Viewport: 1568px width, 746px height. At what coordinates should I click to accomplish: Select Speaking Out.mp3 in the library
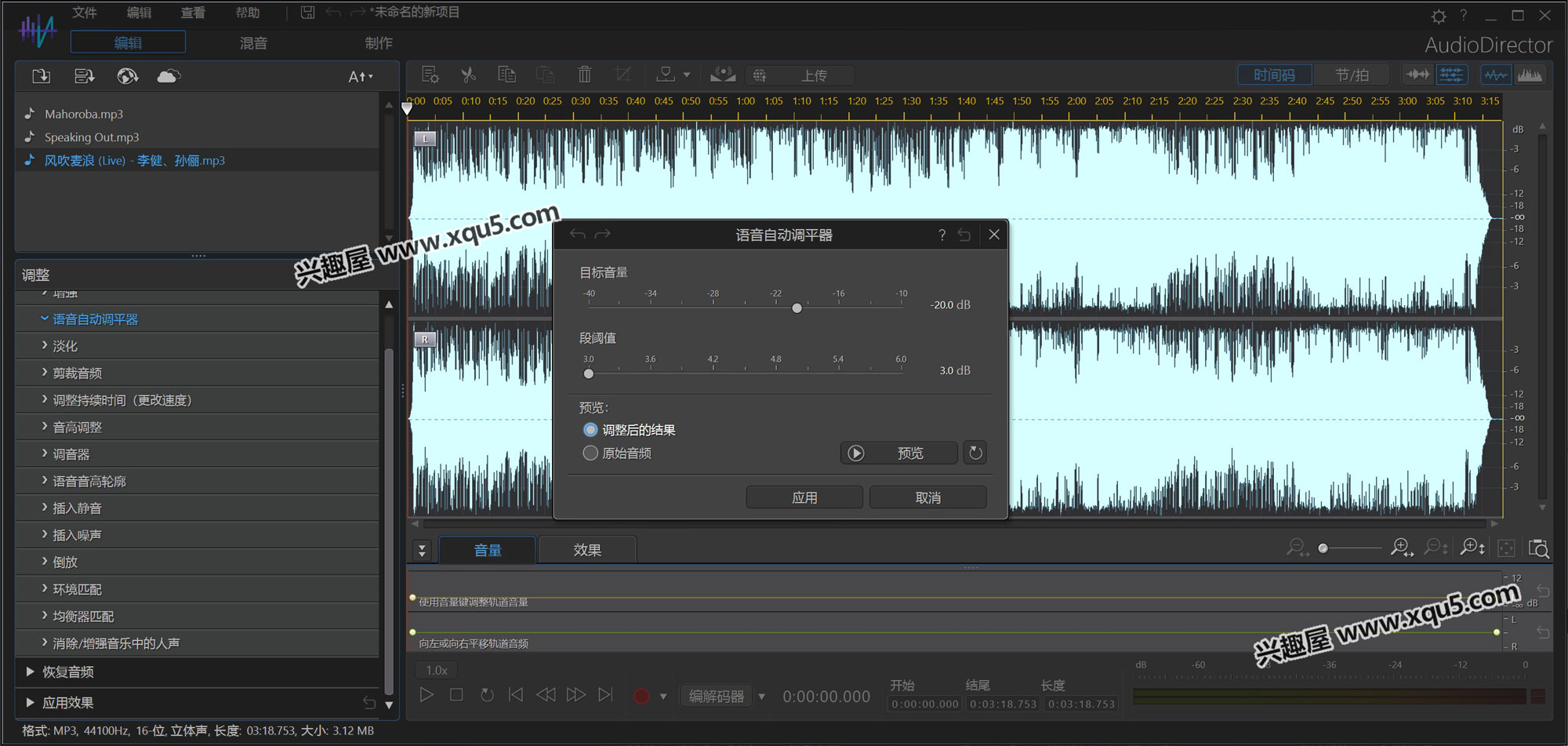[92, 137]
